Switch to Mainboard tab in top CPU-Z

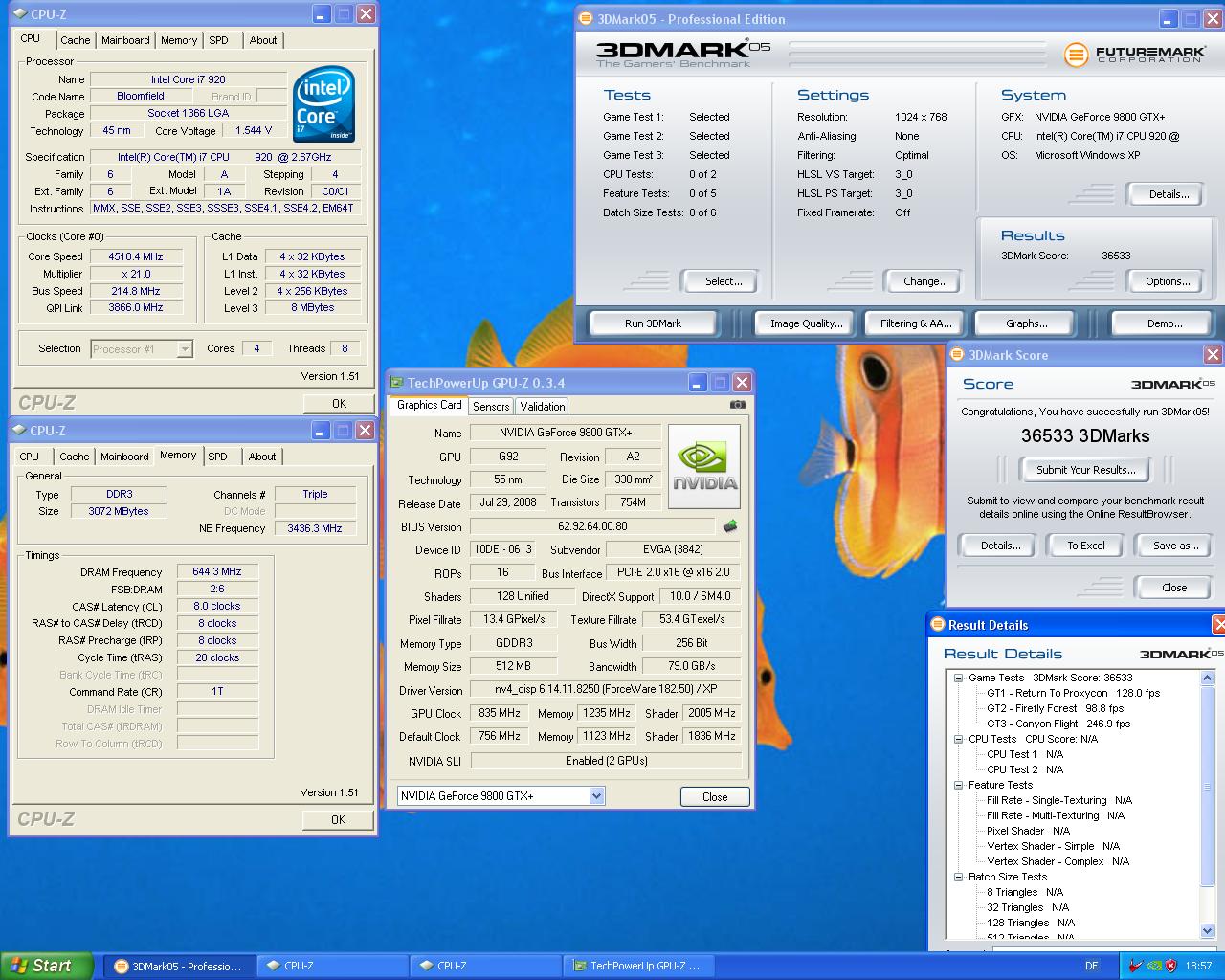pos(125,40)
